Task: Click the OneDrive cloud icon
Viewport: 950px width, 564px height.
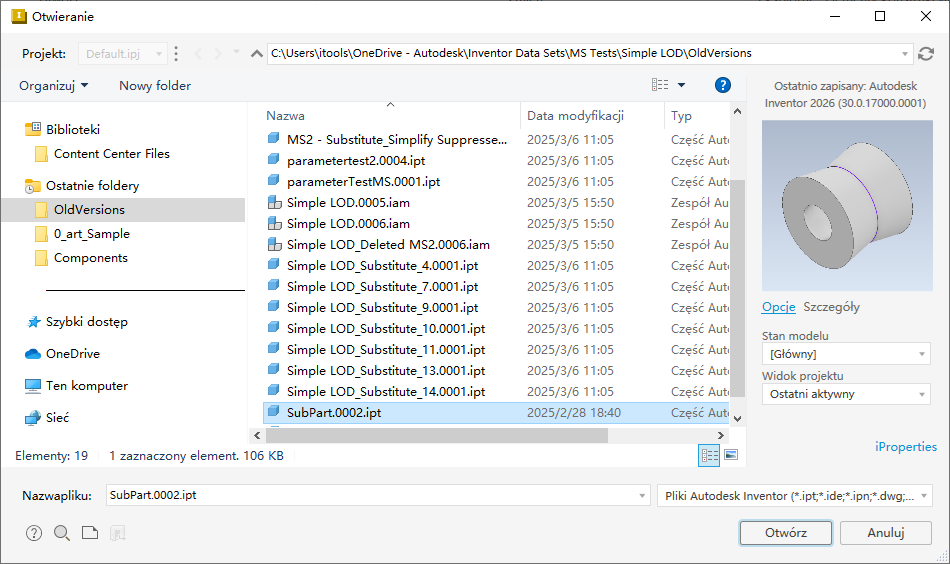Action: tap(33, 354)
